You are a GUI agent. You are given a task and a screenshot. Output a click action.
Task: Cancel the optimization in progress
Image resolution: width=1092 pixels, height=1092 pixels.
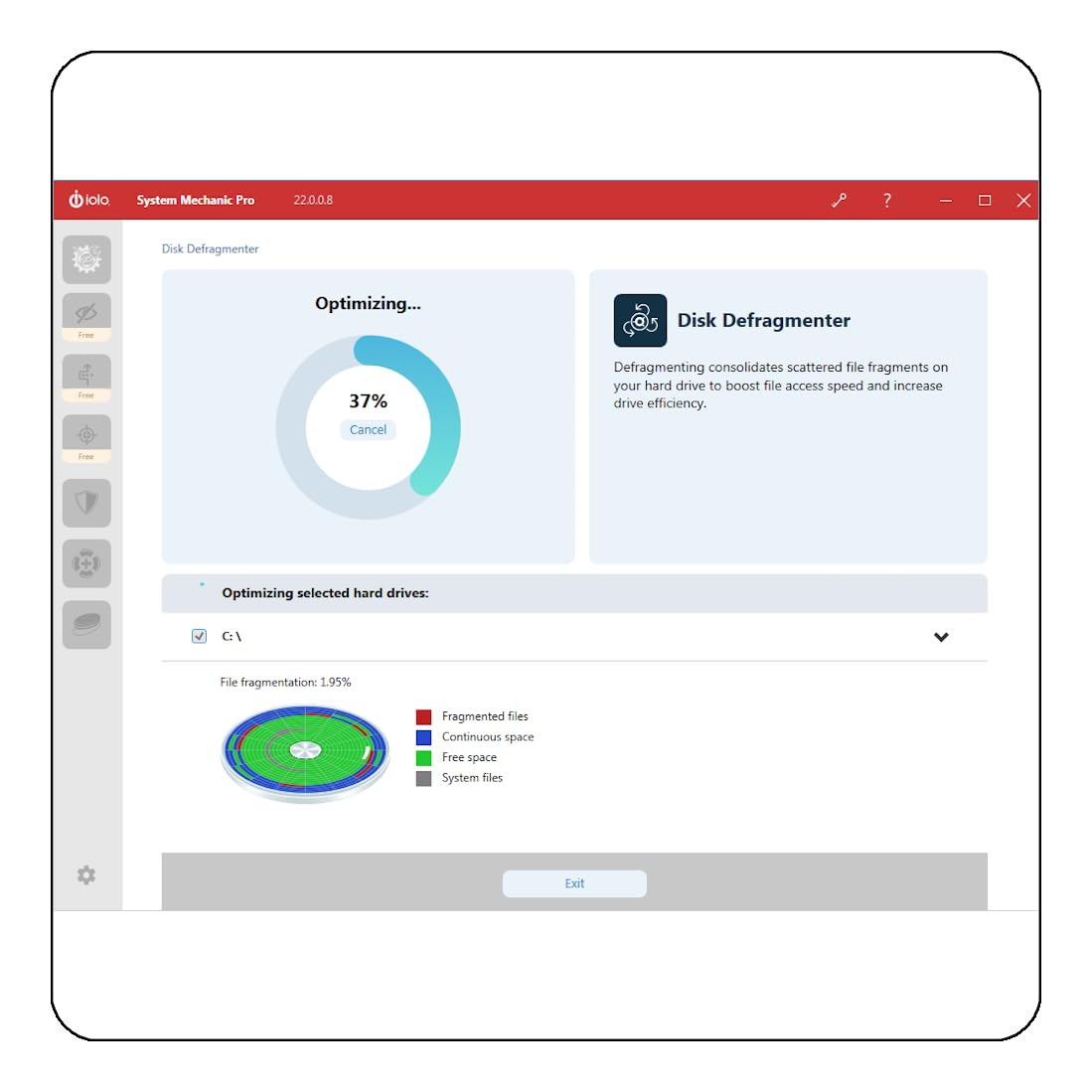[x=368, y=429]
